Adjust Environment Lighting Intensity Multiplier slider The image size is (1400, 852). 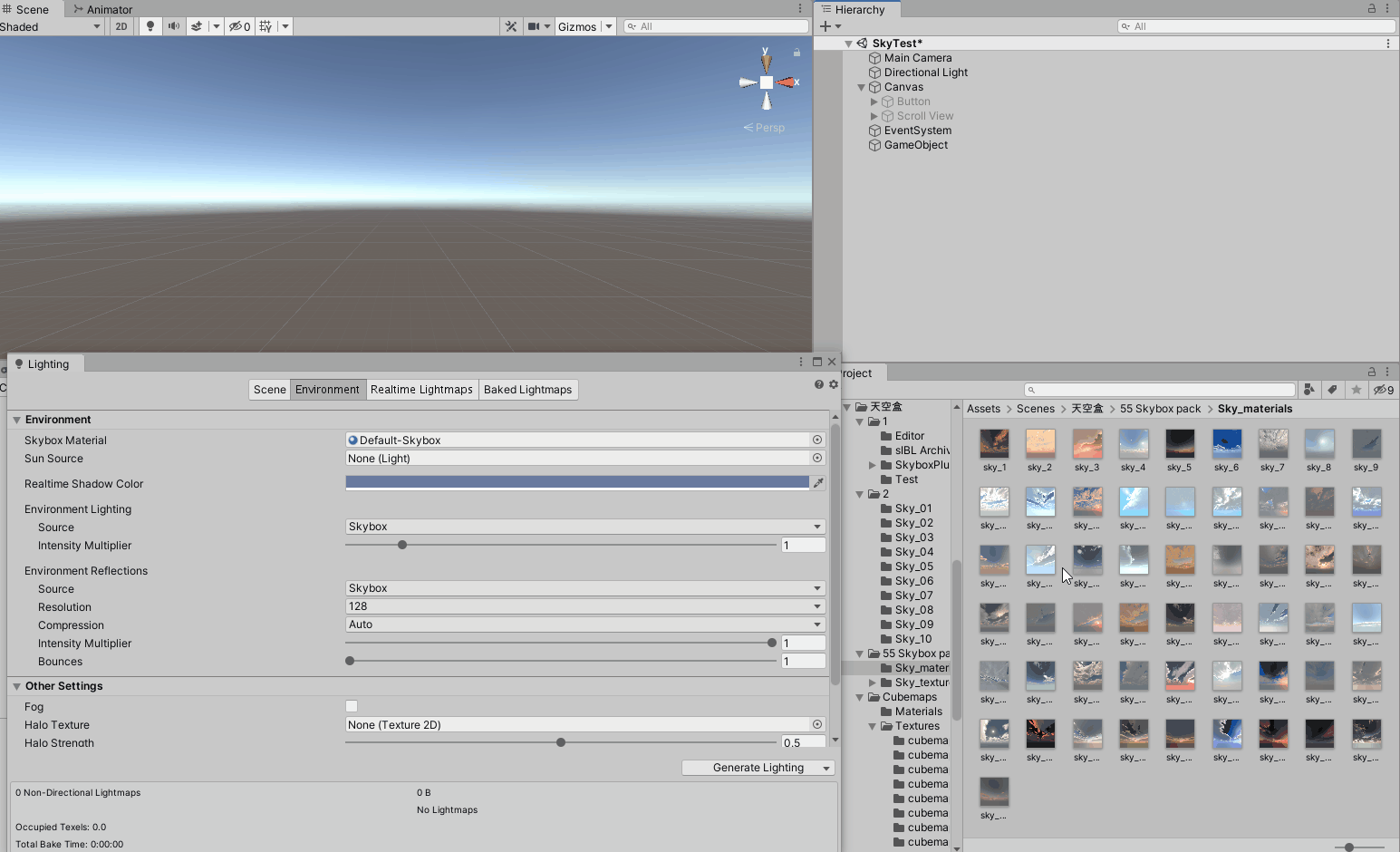click(402, 545)
